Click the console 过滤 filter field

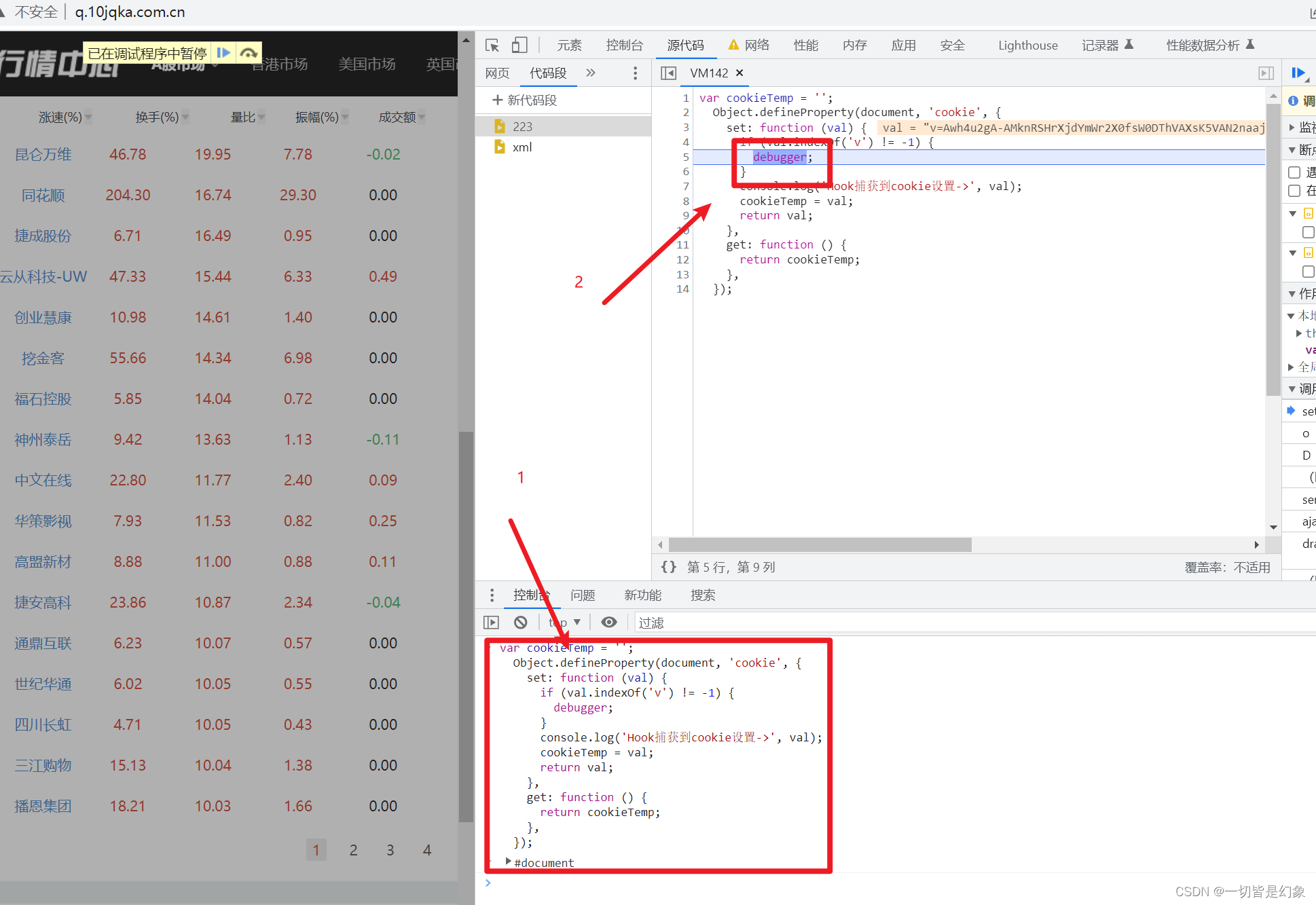[x=974, y=623]
